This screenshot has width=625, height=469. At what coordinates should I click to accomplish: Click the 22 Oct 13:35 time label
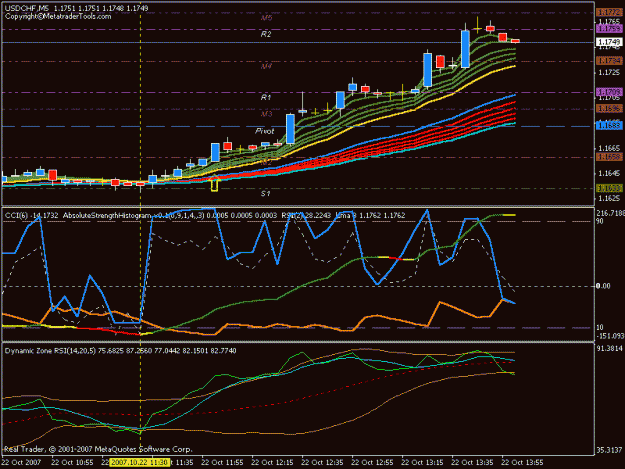pos(472,463)
